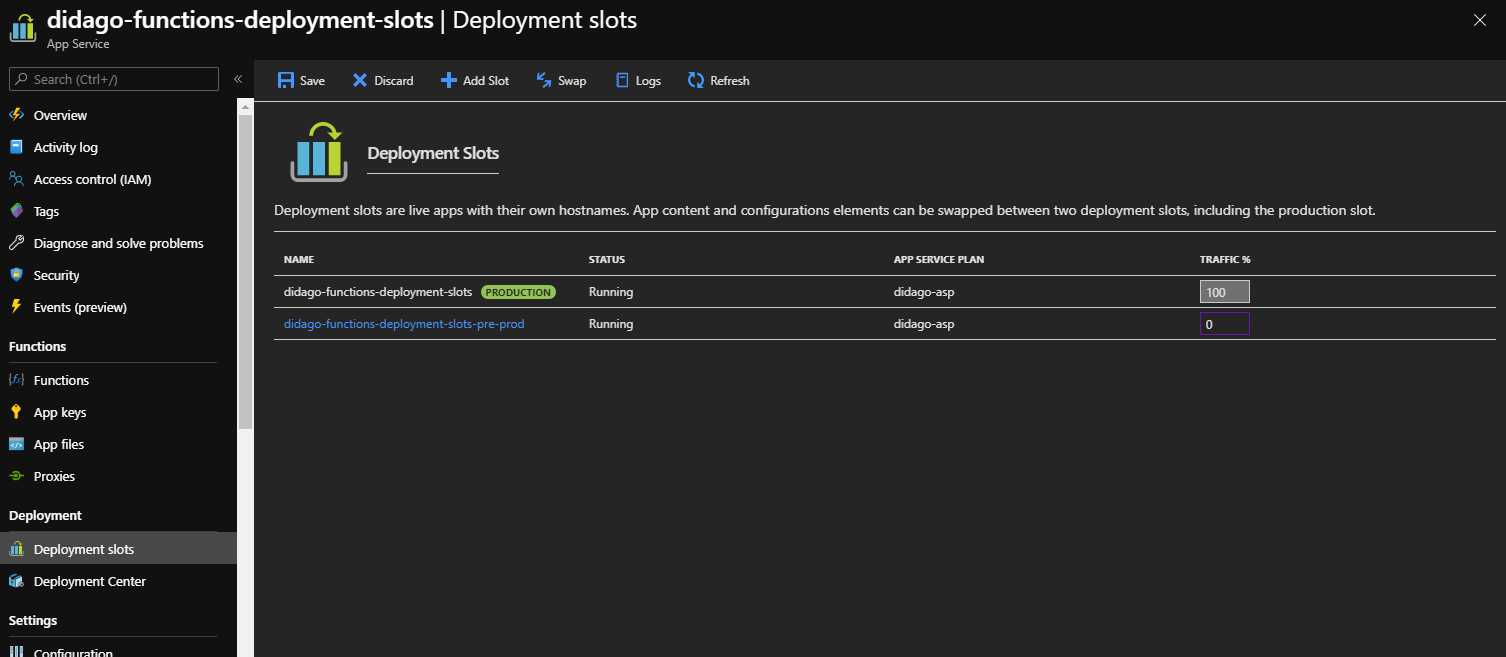This screenshot has width=1506, height=657.
Task: Open App keys from sidebar
Action: 60,412
